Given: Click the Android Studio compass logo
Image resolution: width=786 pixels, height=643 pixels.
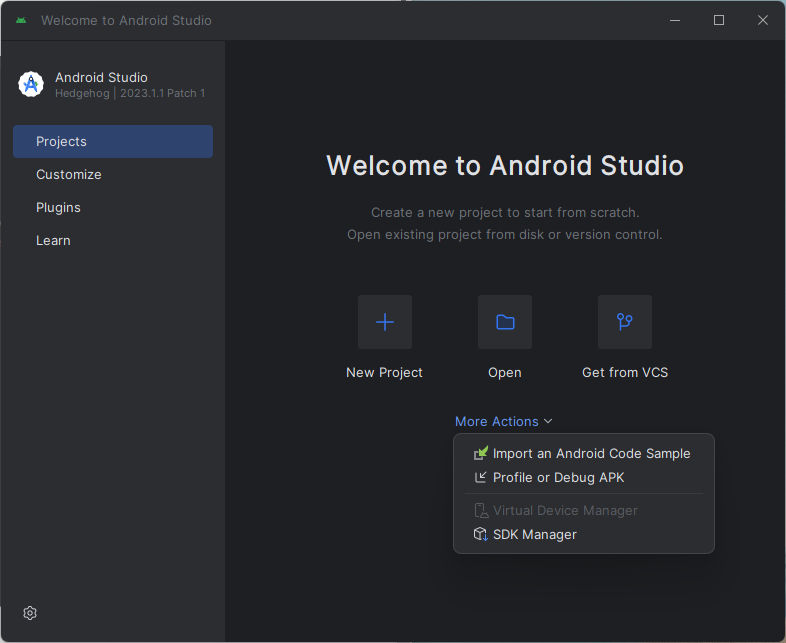Looking at the screenshot, I should coord(31,84).
